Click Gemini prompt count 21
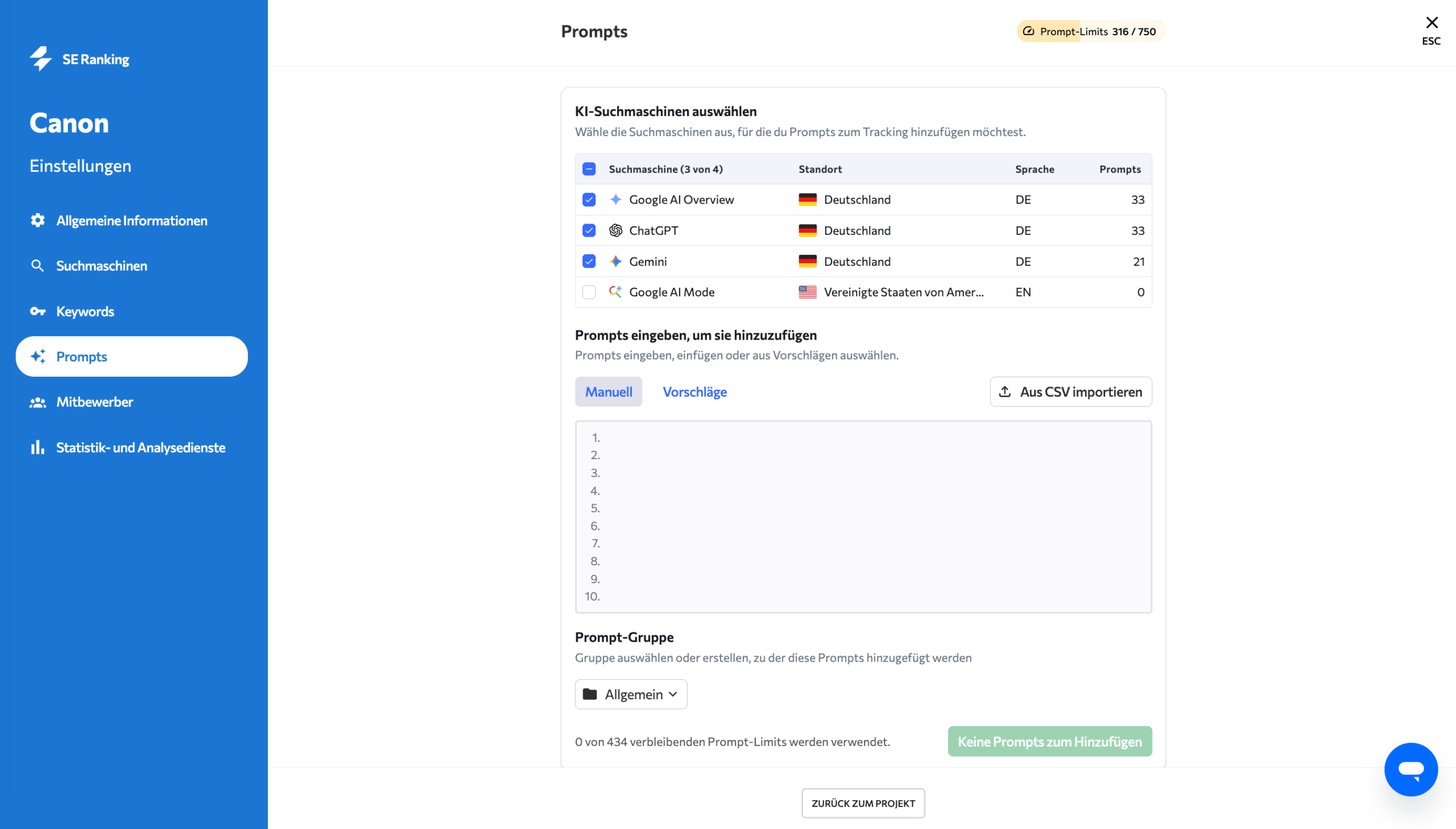Viewport: 1456px width, 829px height. pyautogui.click(x=1139, y=261)
